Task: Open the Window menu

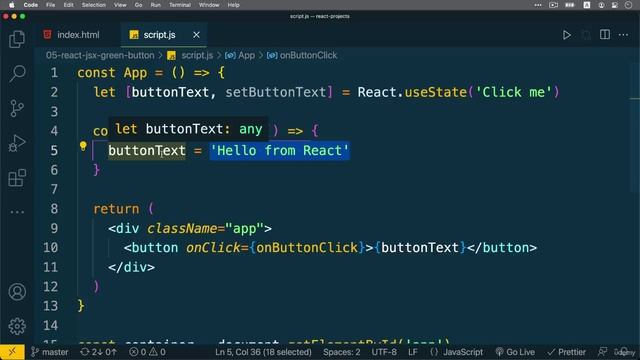Action: [209, 5]
